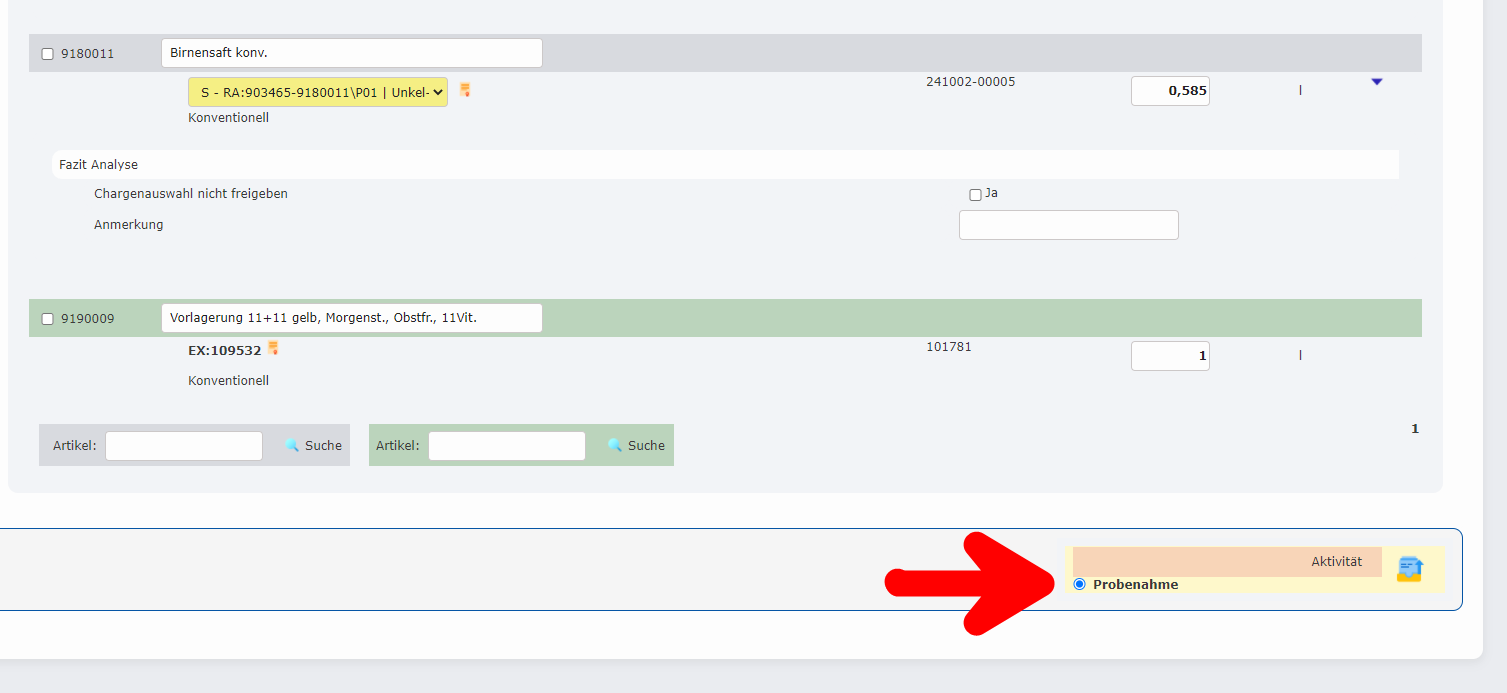Screen dimensions: 1507x693
Task: Click the quantity field showing 1
Action: coord(1169,356)
